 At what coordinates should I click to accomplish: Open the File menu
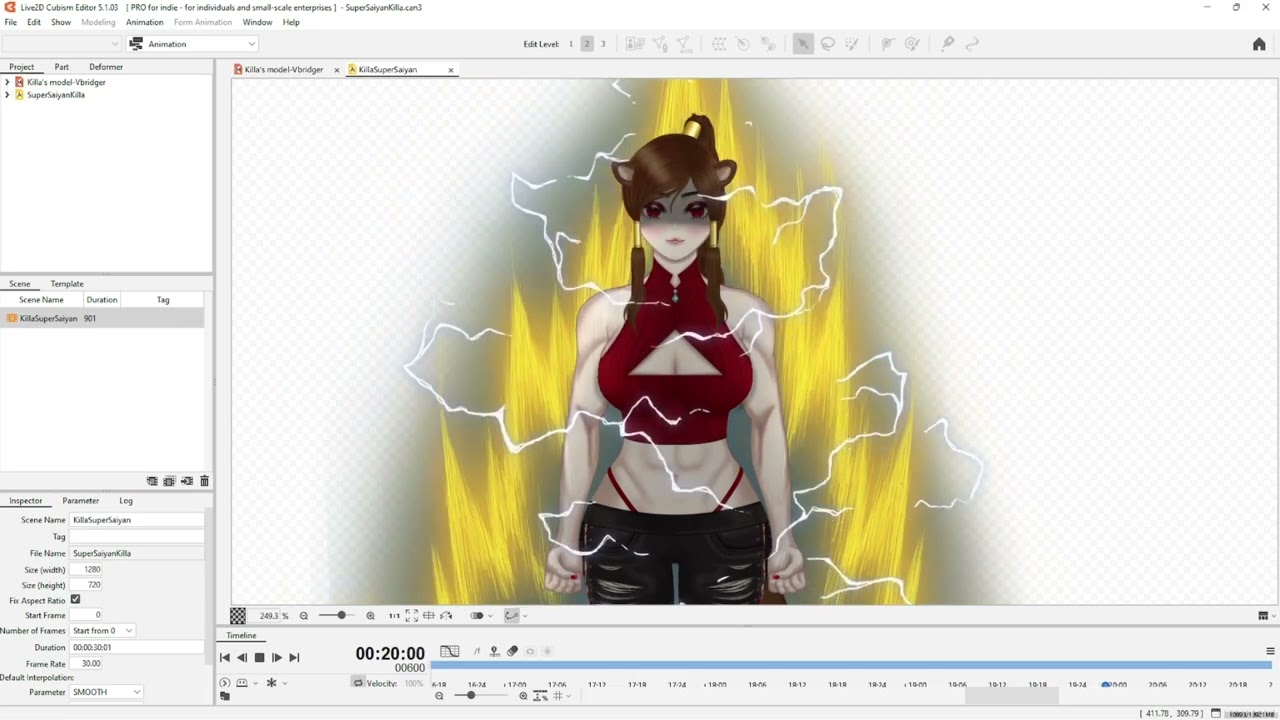coord(11,22)
